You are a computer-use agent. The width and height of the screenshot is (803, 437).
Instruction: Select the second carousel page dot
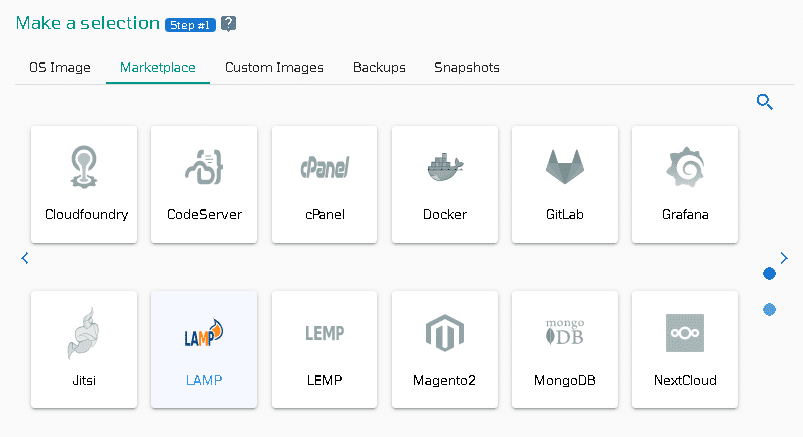(769, 309)
